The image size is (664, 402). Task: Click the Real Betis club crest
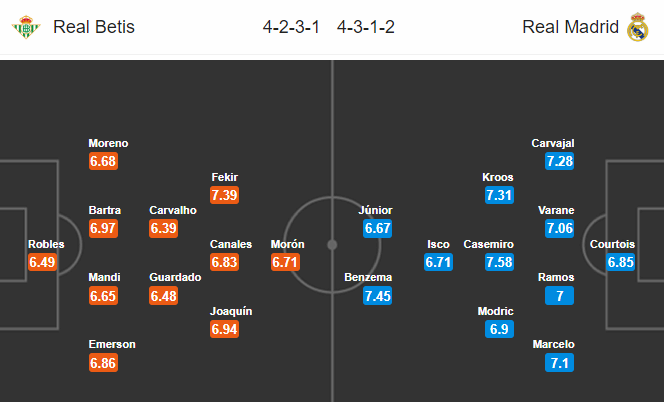click(x=25, y=27)
